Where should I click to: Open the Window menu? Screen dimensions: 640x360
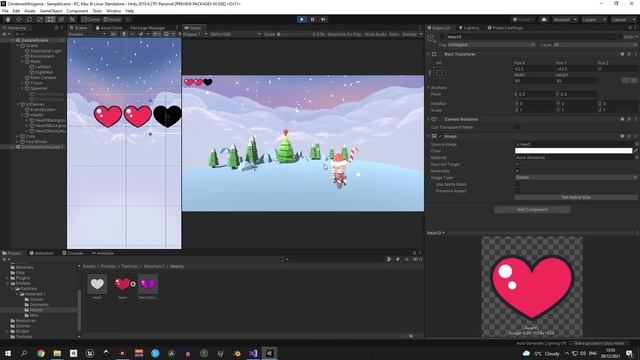(113, 11)
